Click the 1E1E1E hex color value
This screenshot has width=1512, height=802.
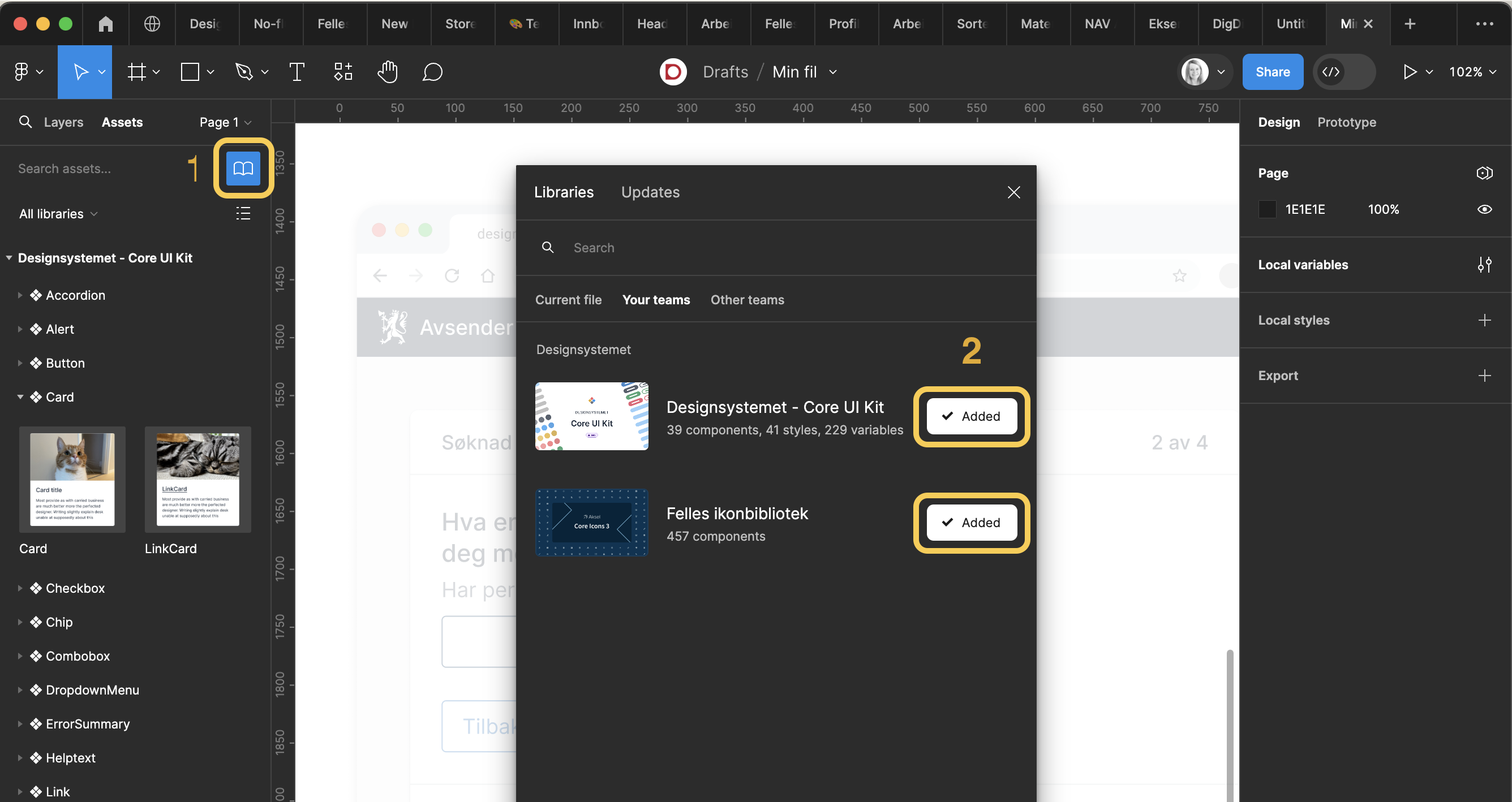(1305, 209)
